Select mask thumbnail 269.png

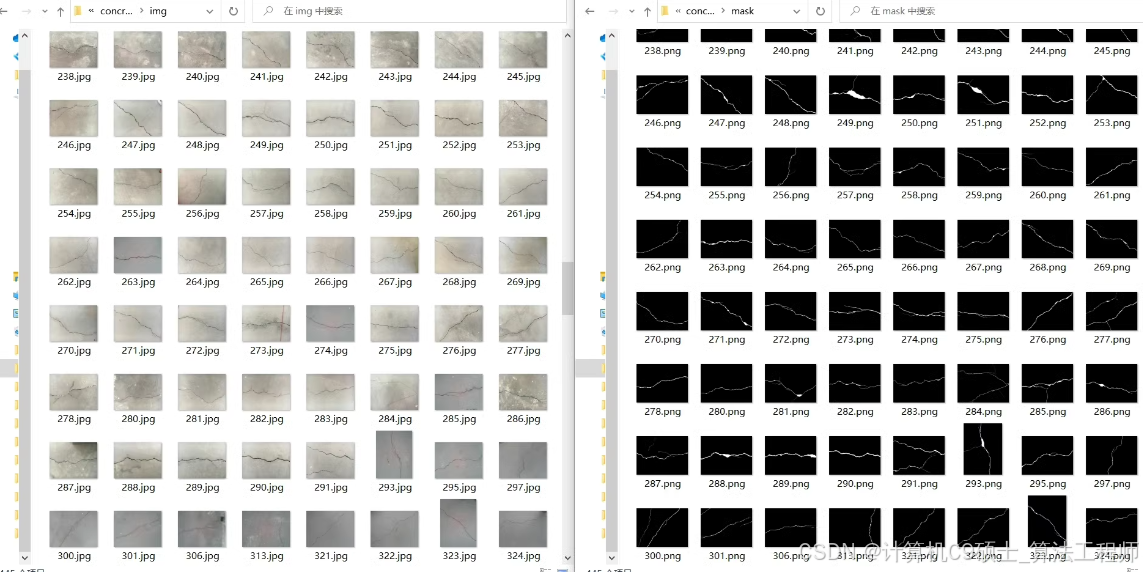(1112, 239)
